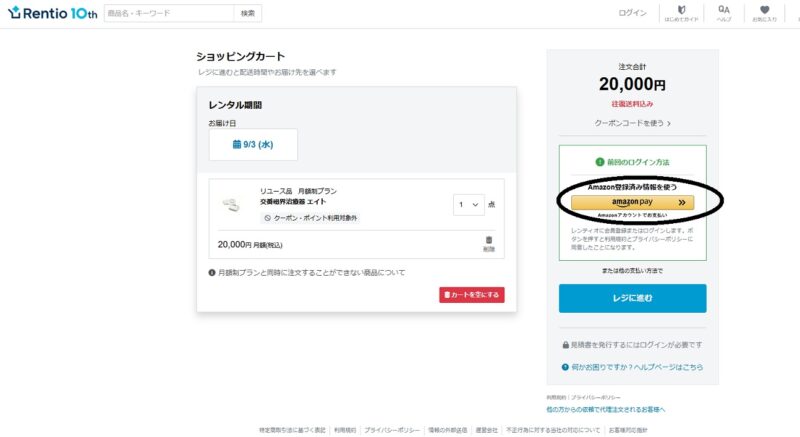Open 利用規約 link in the footer
Image resolution: width=800 pixels, height=437 pixels.
(x=345, y=429)
